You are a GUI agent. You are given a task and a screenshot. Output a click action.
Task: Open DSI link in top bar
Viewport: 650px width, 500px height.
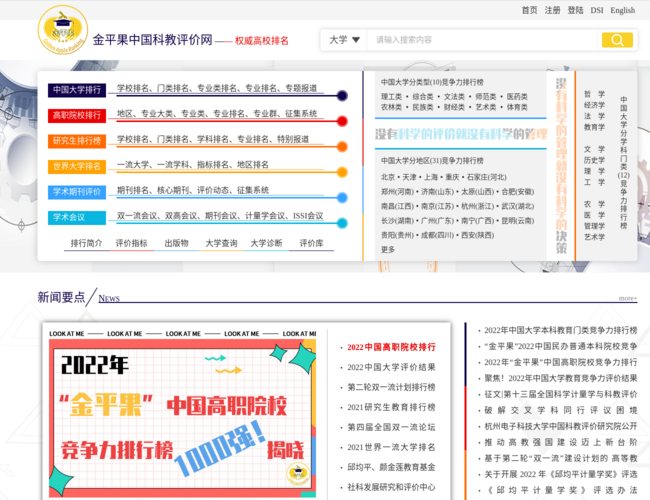597,10
